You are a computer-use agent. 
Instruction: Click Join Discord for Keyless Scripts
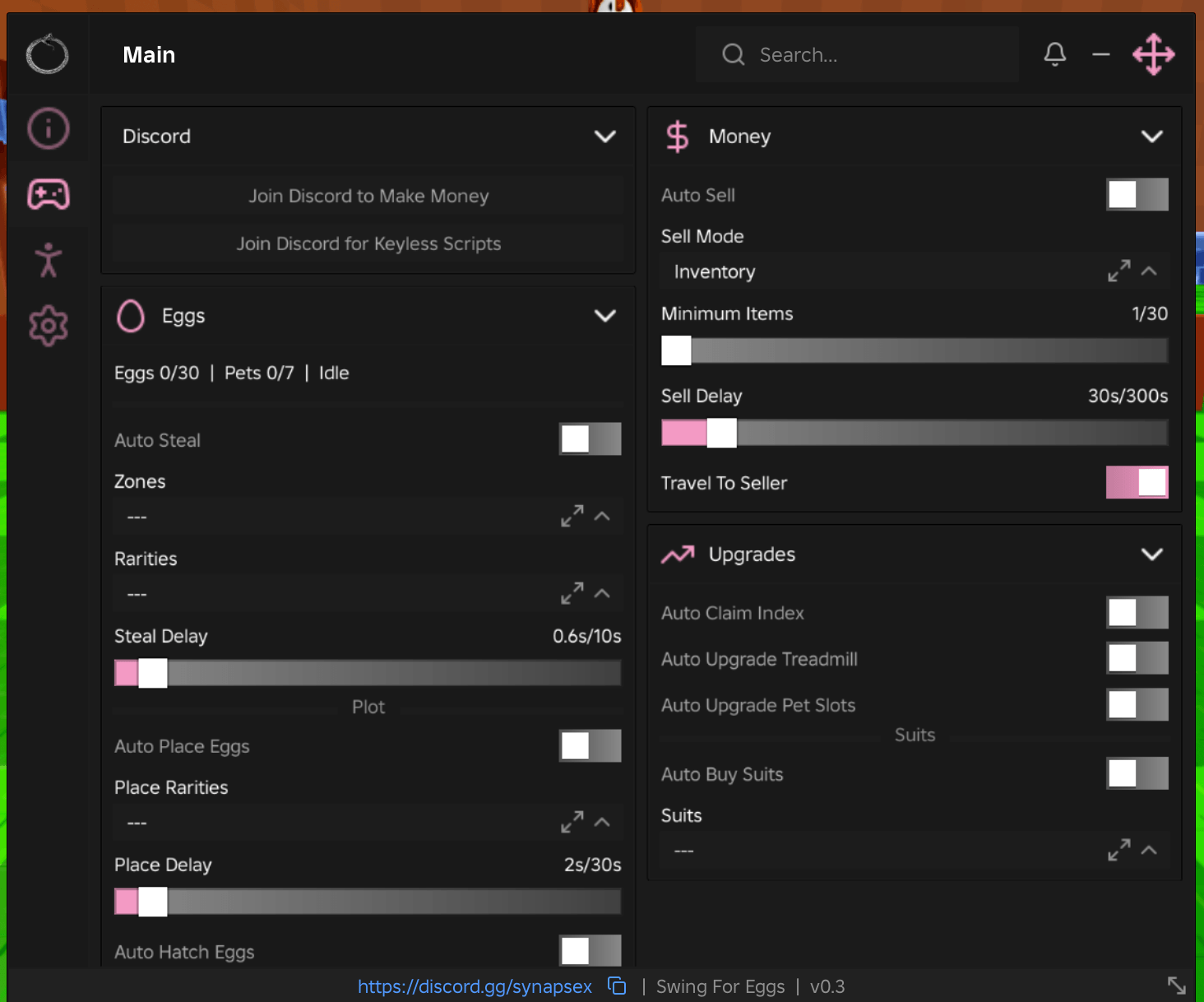pyautogui.click(x=368, y=244)
